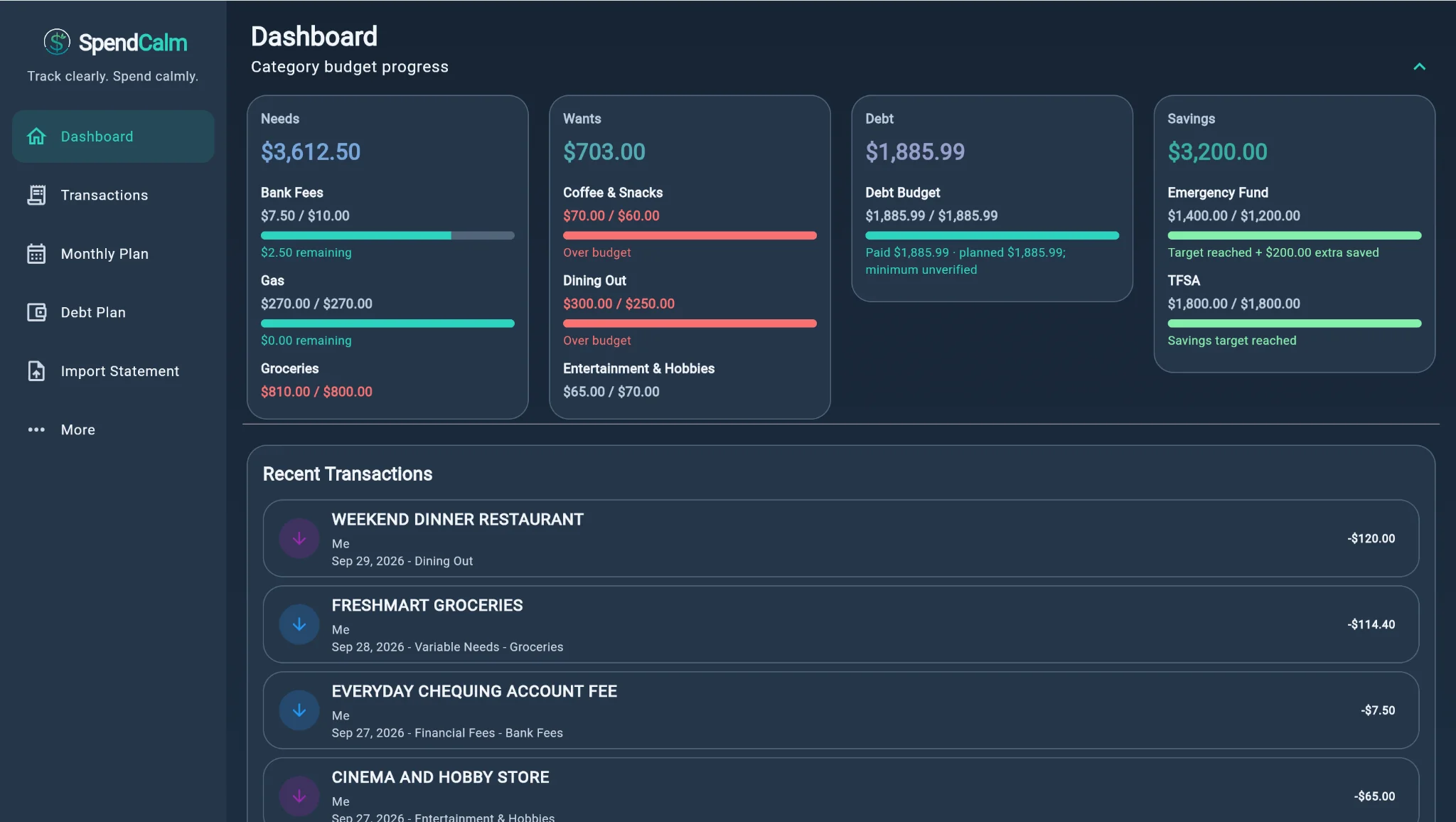Click the Recent Transactions heading

point(348,474)
